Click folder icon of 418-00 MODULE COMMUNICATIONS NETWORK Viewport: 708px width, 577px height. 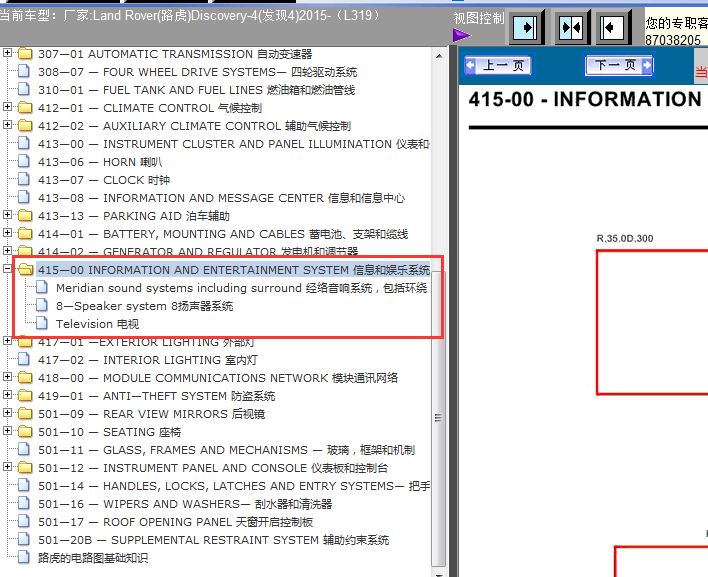tap(25, 378)
